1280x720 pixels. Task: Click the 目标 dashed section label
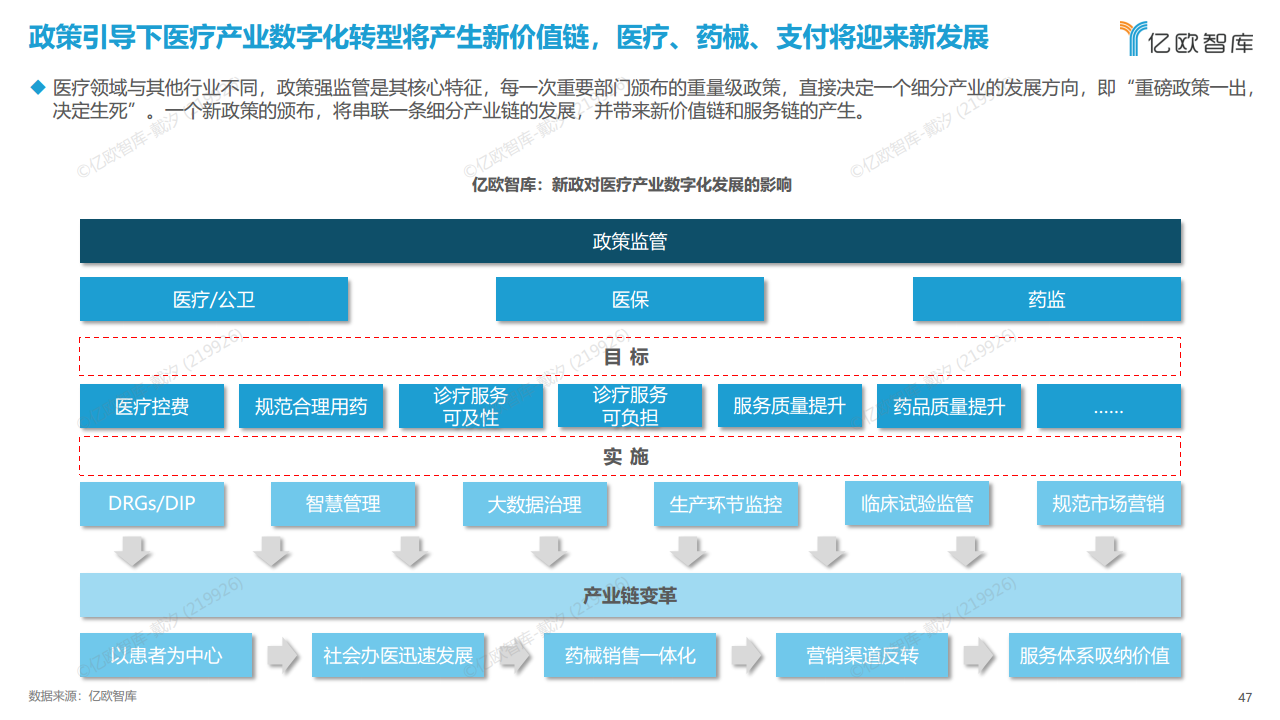pos(630,357)
